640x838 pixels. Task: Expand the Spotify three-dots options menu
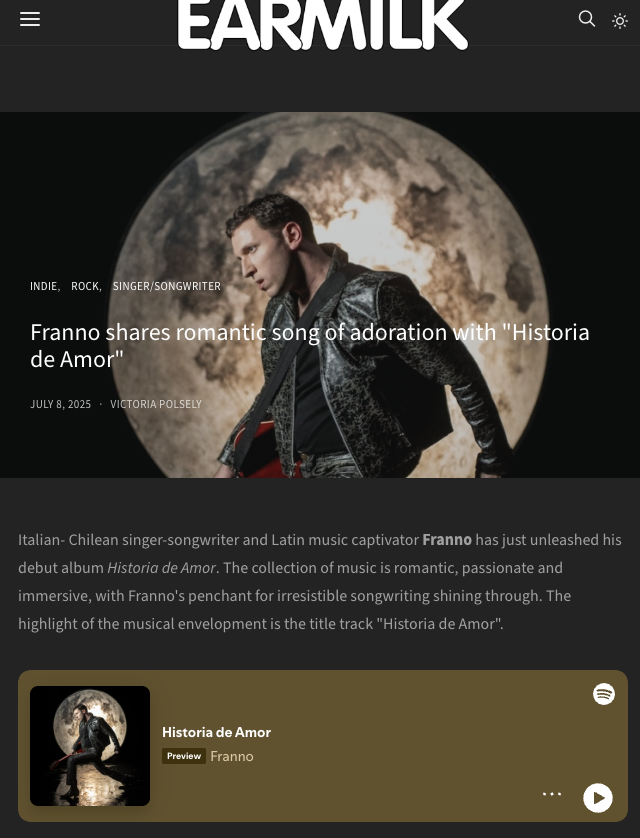[552, 794]
